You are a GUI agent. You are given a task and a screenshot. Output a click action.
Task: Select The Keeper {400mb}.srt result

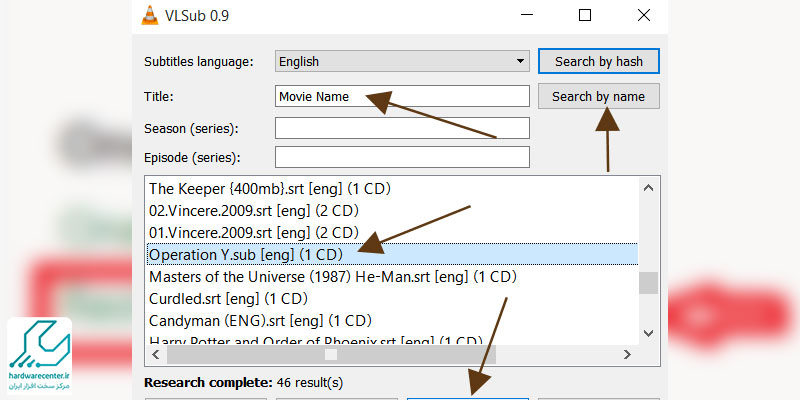(392, 189)
